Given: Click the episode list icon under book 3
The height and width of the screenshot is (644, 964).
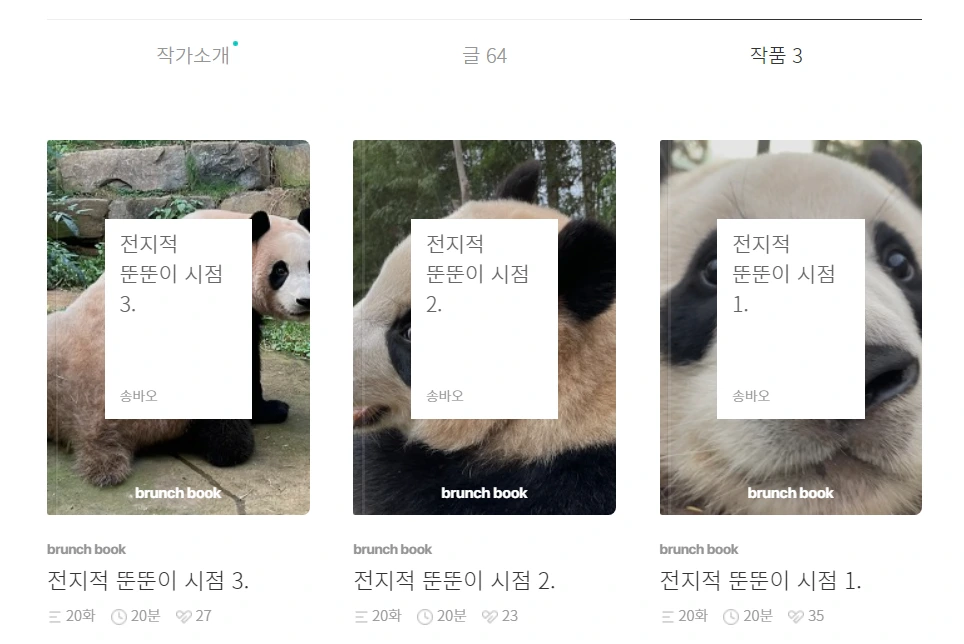Looking at the screenshot, I should 55,616.
